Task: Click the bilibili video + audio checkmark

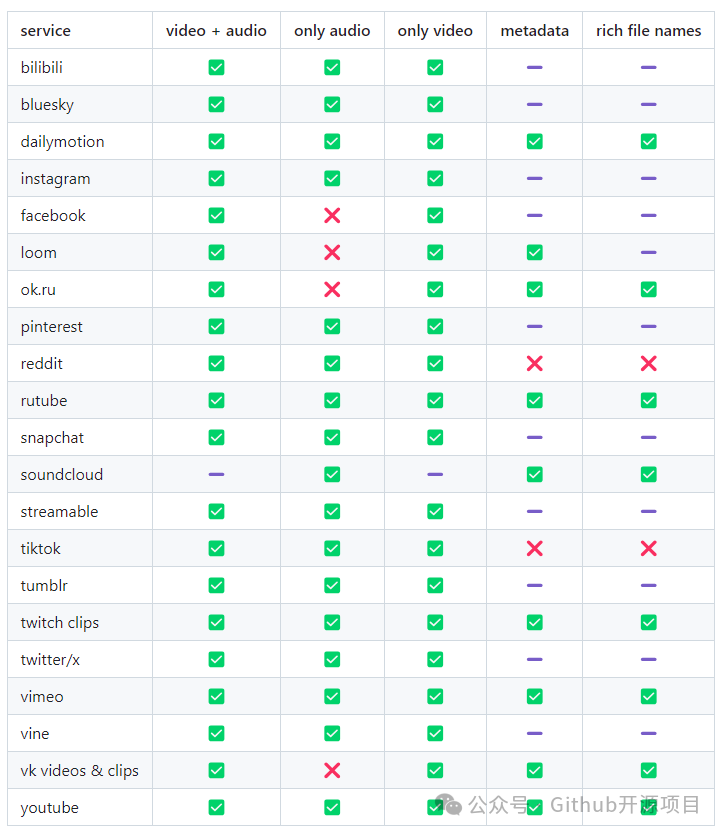Action: pos(216,68)
